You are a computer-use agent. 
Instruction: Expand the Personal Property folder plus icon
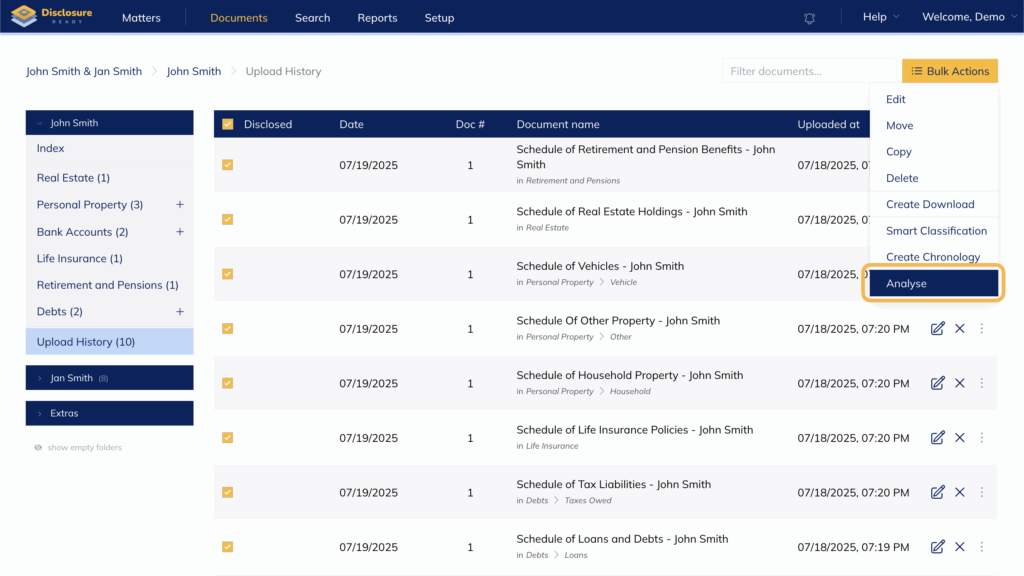tap(180, 205)
